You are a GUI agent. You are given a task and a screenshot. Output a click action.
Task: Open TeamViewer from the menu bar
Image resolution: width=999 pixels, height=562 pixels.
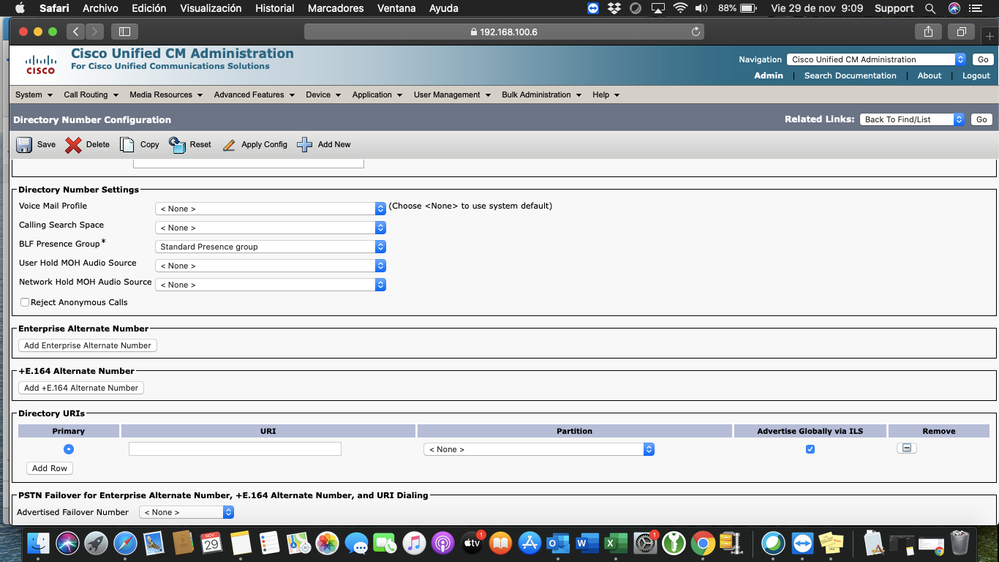(593, 8)
